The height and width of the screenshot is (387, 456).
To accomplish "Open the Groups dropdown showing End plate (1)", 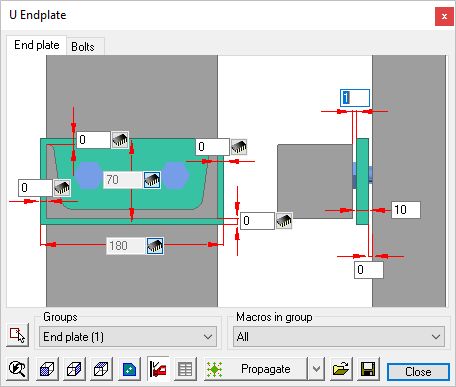I will click(x=128, y=337).
